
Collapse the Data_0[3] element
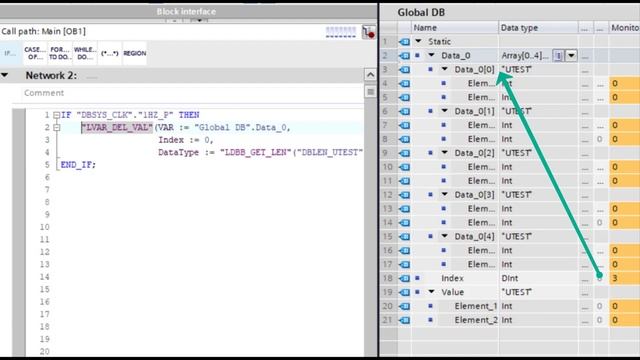[x=444, y=194]
